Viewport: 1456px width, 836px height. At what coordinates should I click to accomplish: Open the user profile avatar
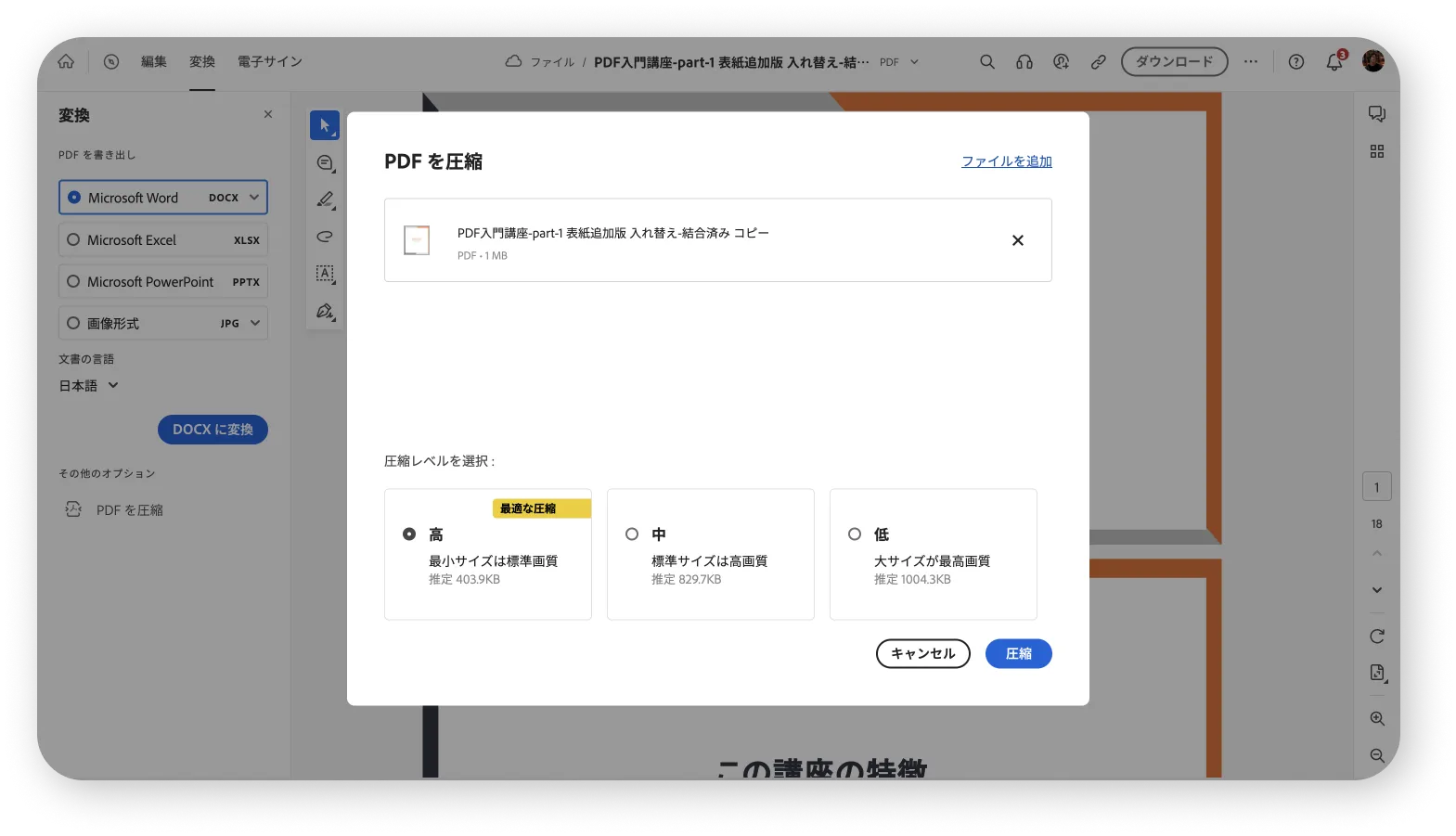[x=1373, y=61]
